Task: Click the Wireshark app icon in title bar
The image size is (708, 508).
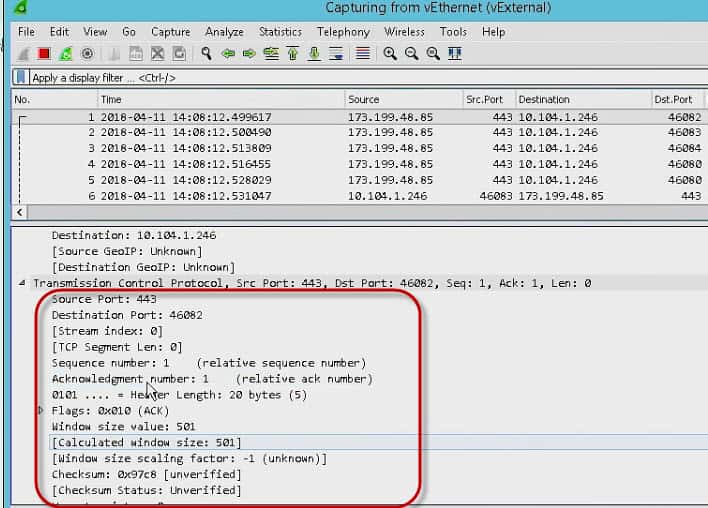Action: point(21,7)
